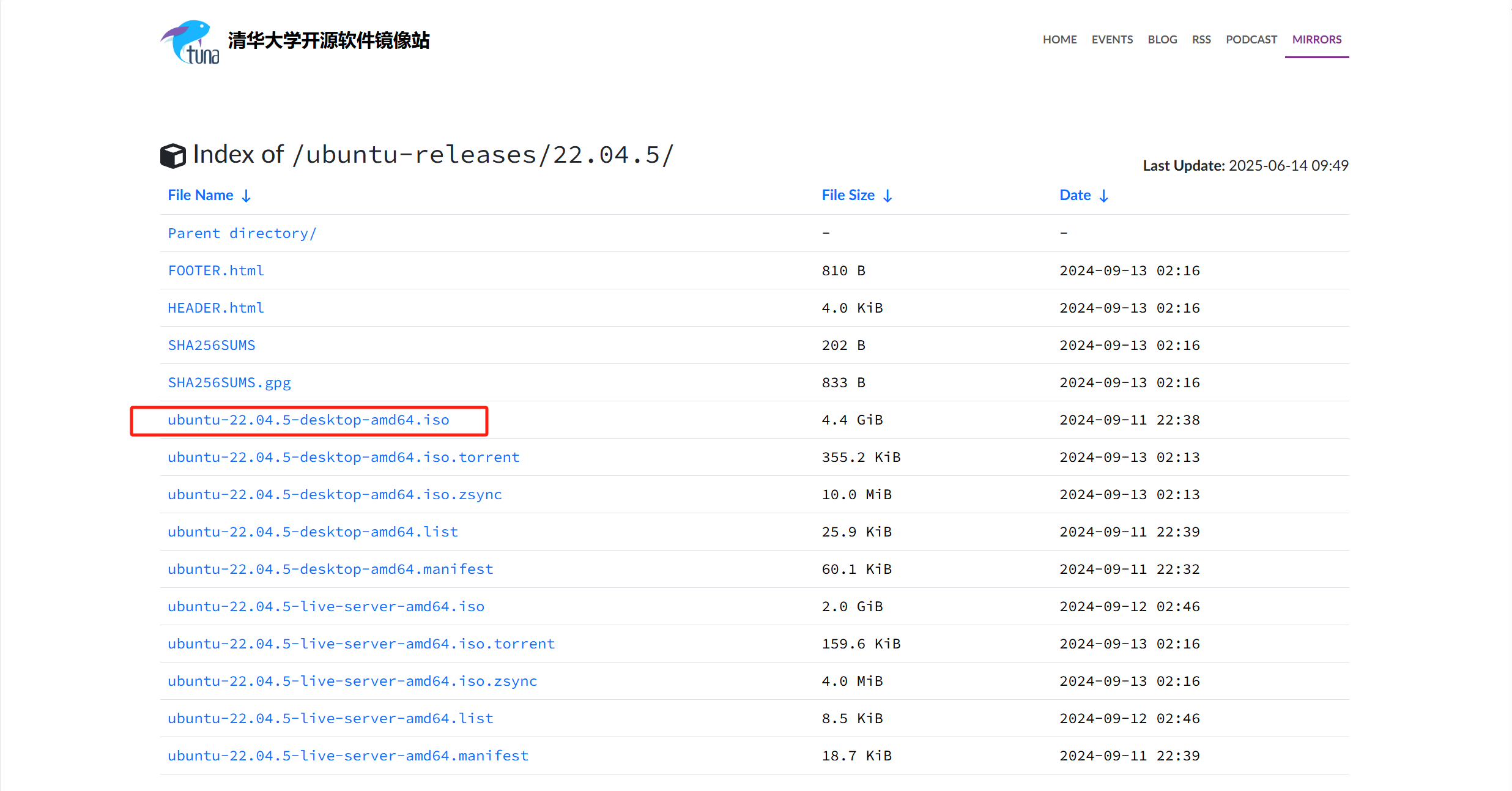Image resolution: width=1512 pixels, height=791 pixels.
Task: Click the Last Update 2025-06-14 09:49 text
Action: coord(1246,166)
